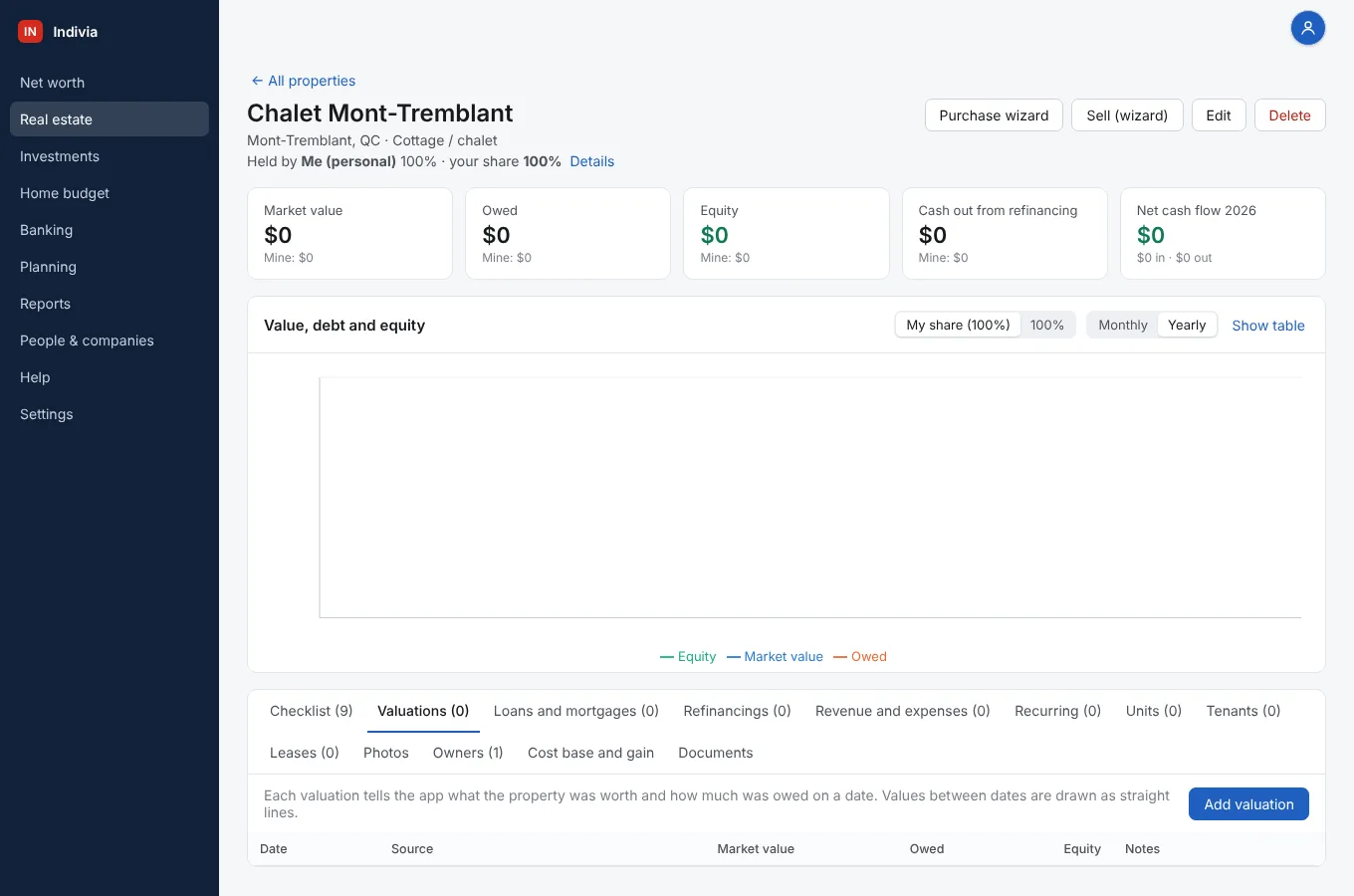Screen dimensions: 1354x896
Task: Open the Checklist (9) tab
Action: pos(312,711)
